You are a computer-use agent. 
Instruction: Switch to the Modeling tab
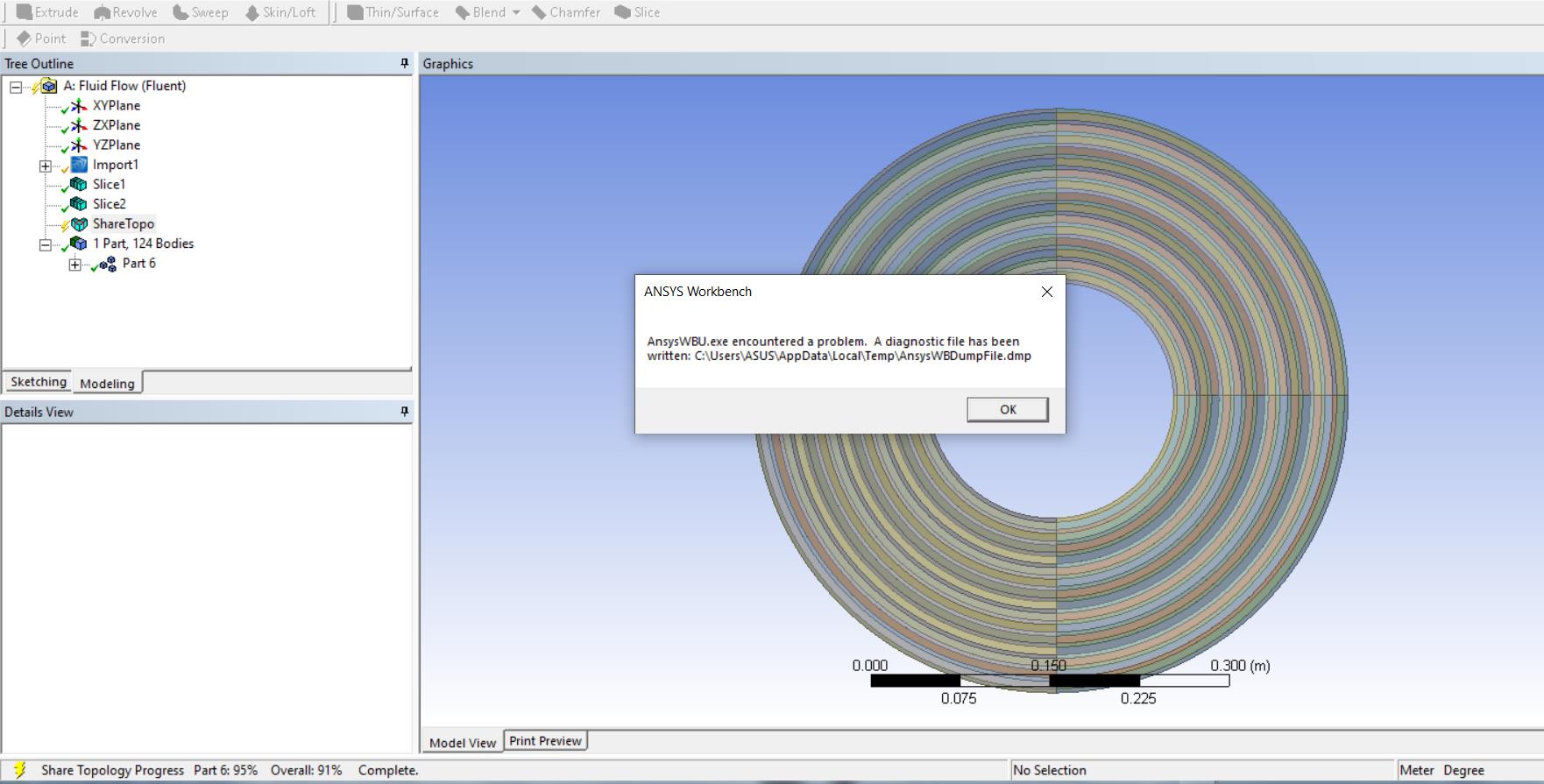[107, 383]
